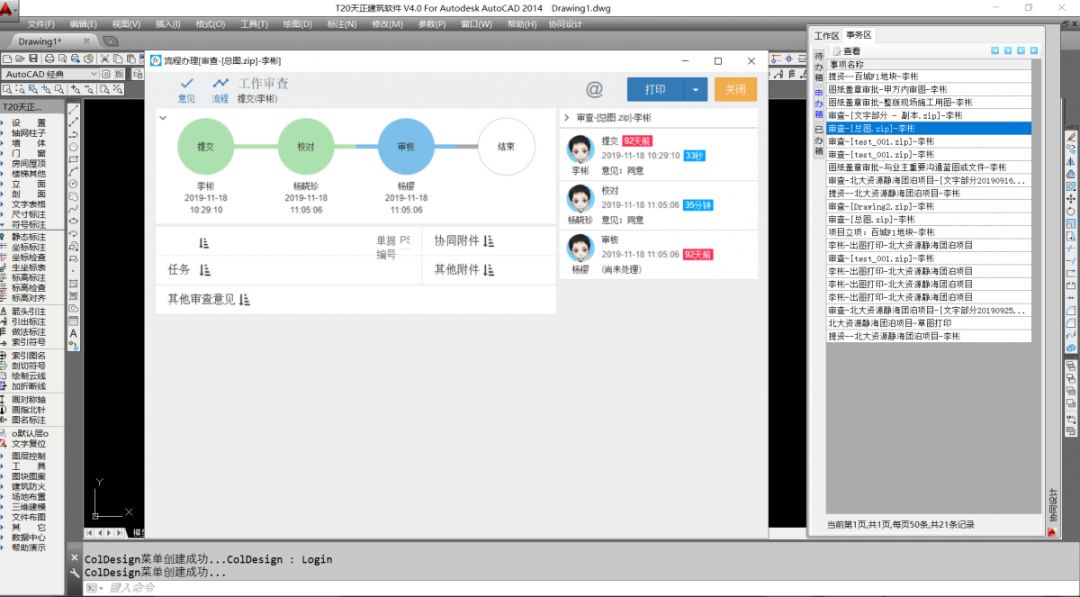Click sort icon next to 协同附件
1080x597 pixels.
(x=489, y=241)
